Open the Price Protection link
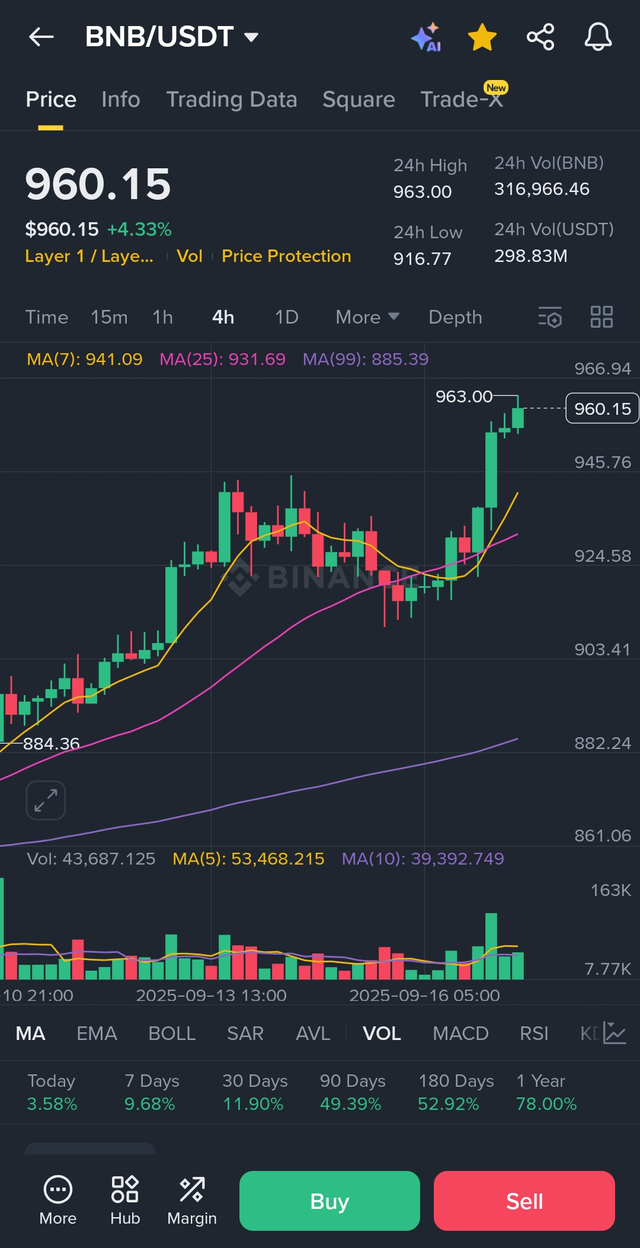Image resolution: width=640 pixels, height=1248 pixels. [286, 256]
